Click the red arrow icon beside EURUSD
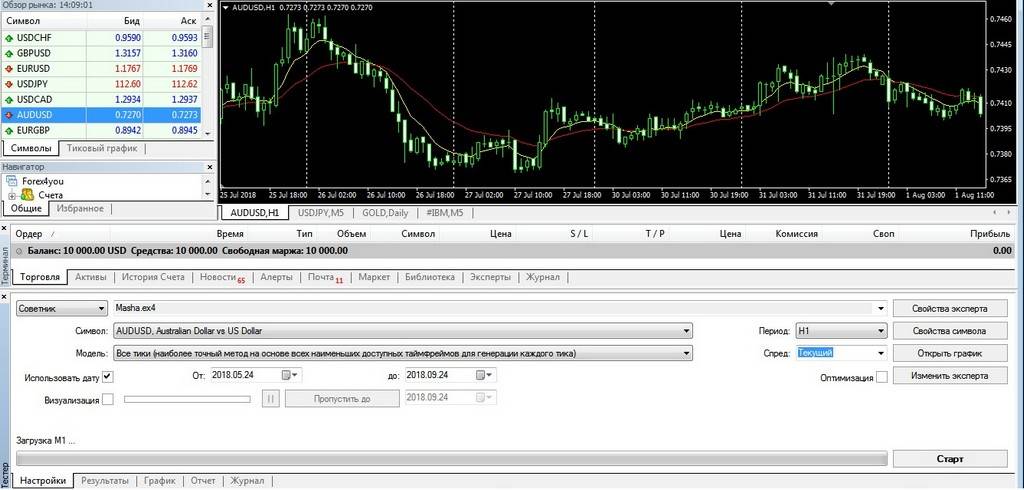 [10, 69]
